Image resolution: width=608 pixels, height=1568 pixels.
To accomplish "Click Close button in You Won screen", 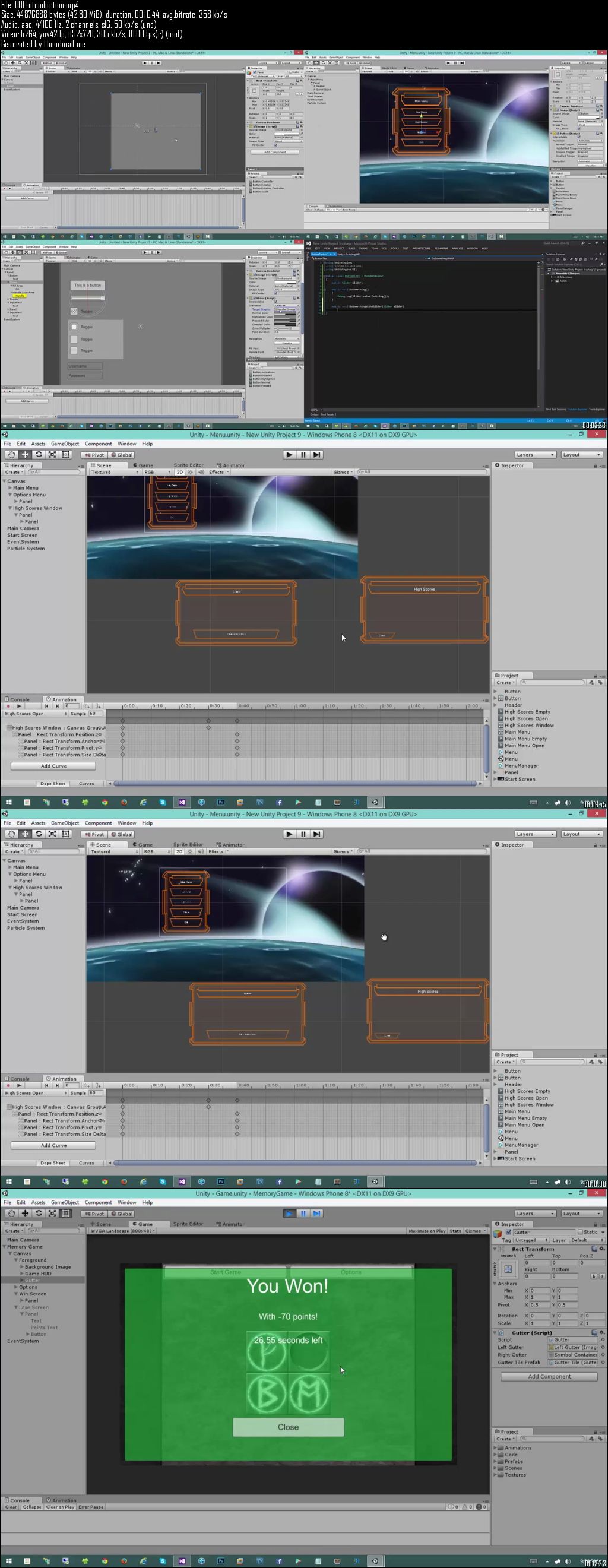I will click(x=288, y=1427).
